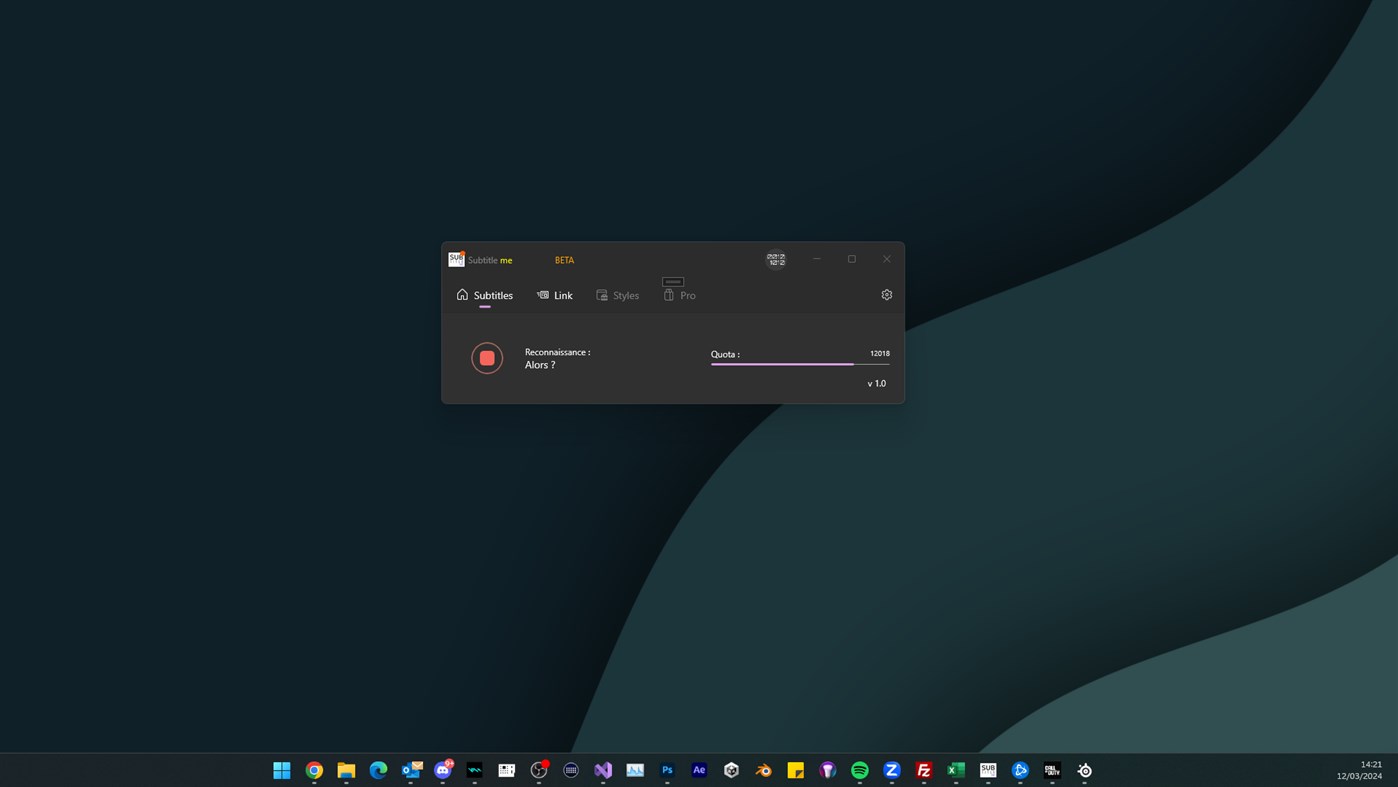Switch to the Link tab

tap(562, 295)
